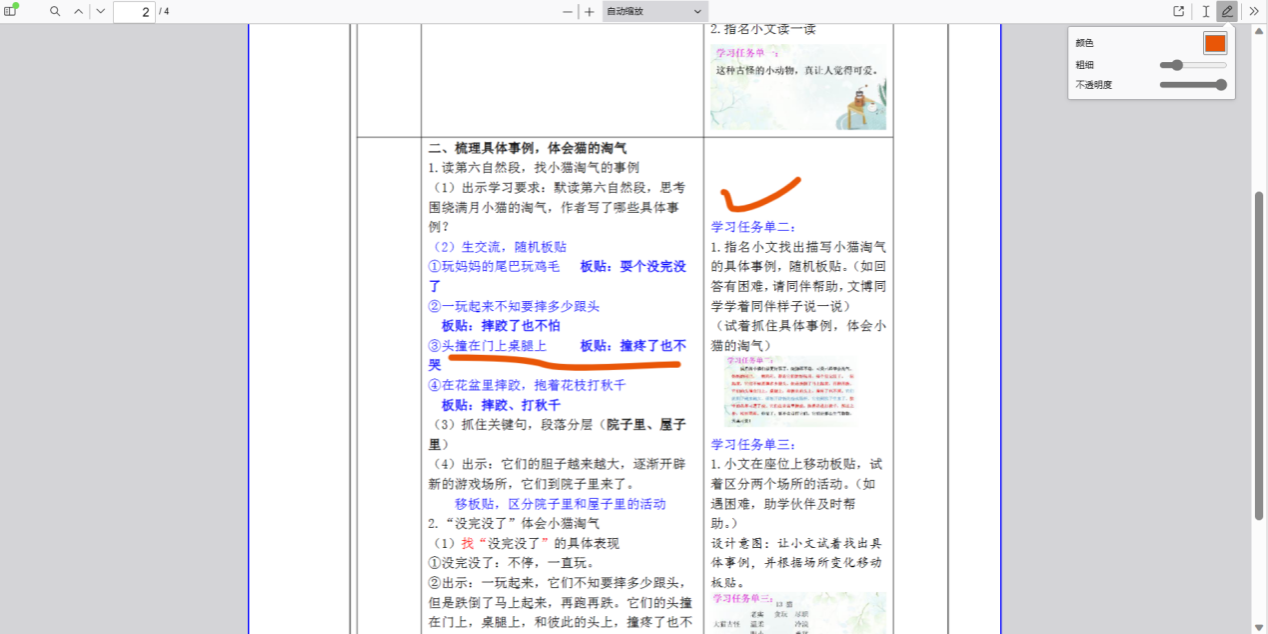Select the text annotation tool
Screen dimensions: 1268x634
1205,11
